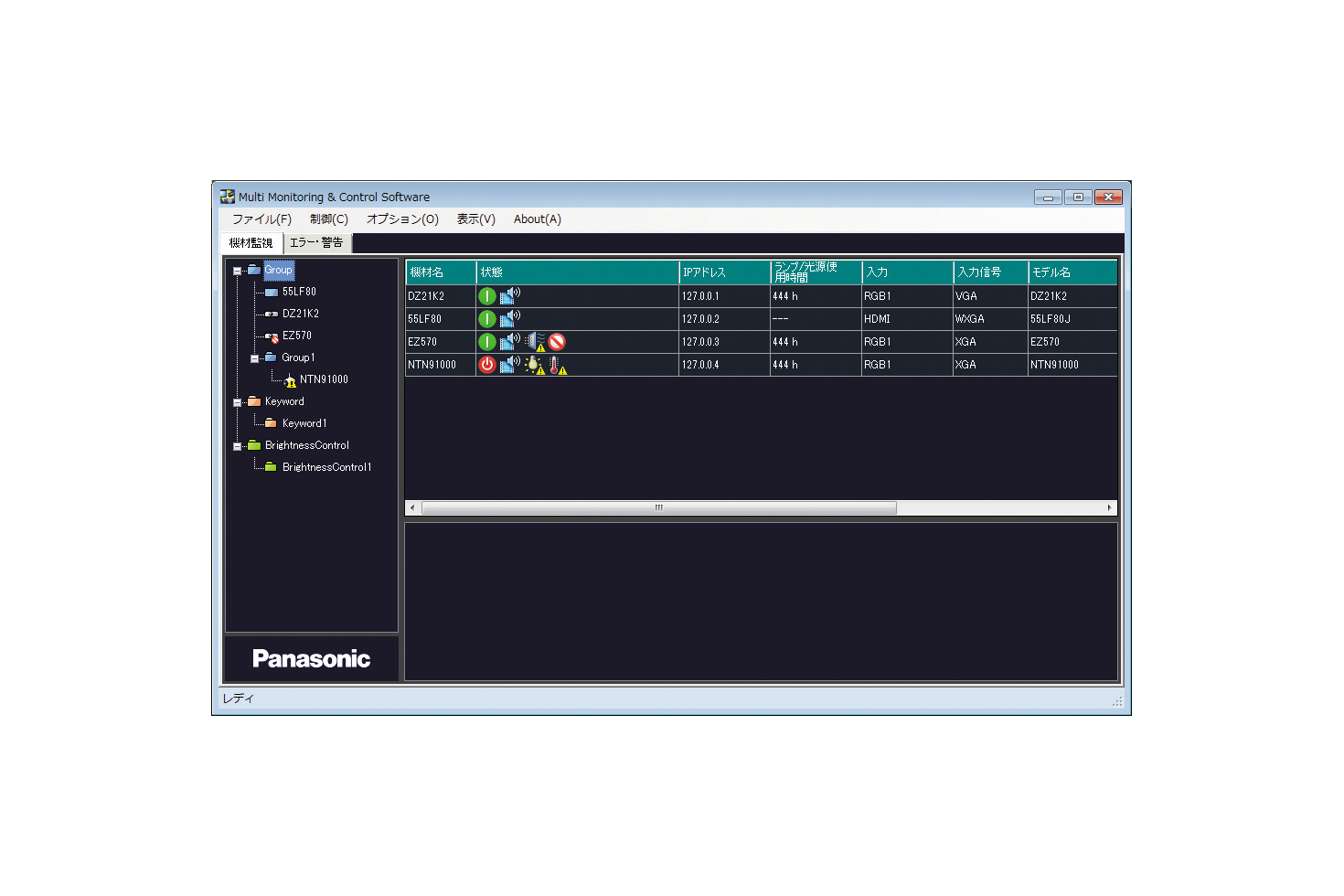Viewport: 1344px width, 896px height.
Task: Switch to the 機材監視 tab
Action: pyautogui.click(x=251, y=243)
